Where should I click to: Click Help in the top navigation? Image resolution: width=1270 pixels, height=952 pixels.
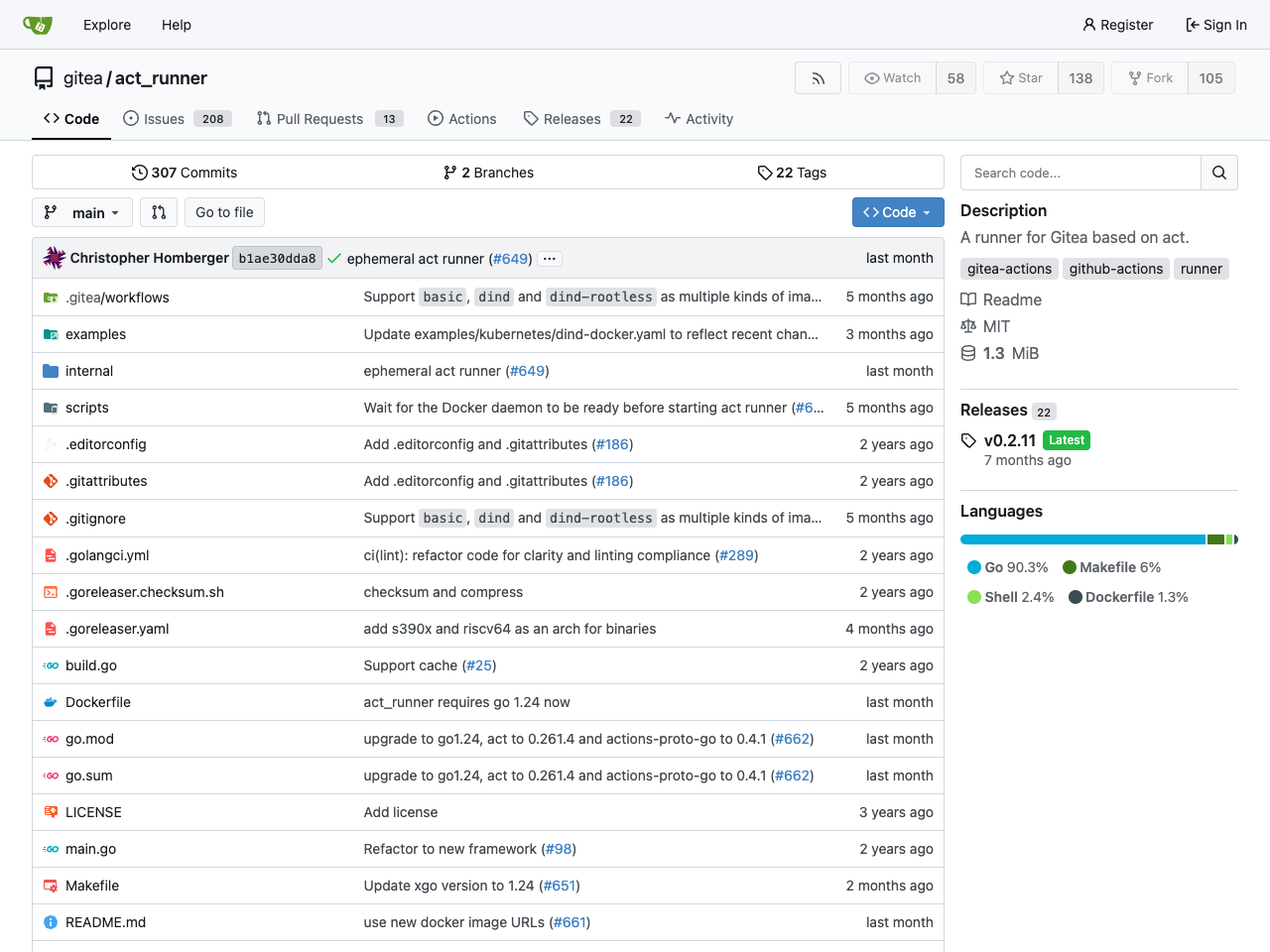click(x=177, y=25)
